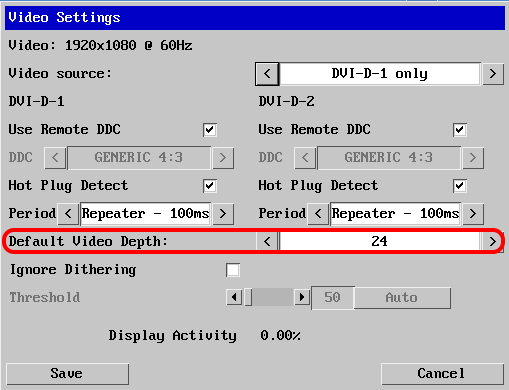This screenshot has height=390, width=509.
Task: Click the Video Settings title bar
Action: pyautogui.click(x=255, y=18)
